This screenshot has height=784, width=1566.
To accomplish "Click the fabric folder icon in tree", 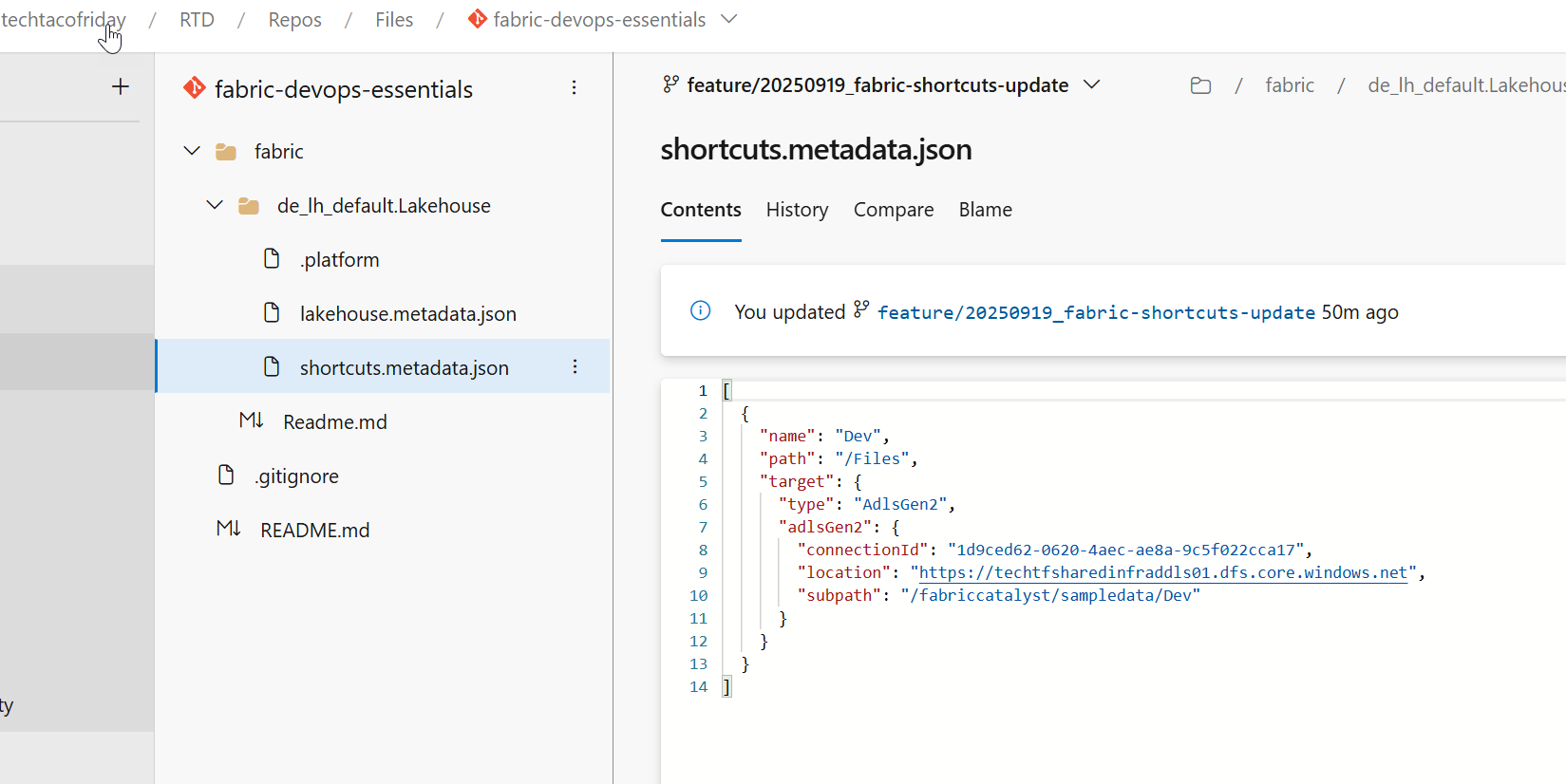I will point(226,152).
